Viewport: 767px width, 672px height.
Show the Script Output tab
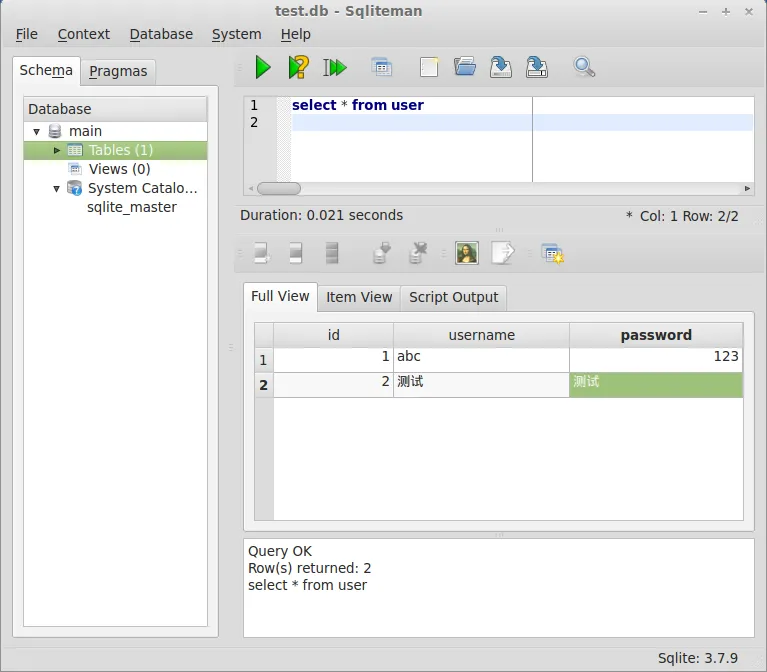tap(453, 297)
